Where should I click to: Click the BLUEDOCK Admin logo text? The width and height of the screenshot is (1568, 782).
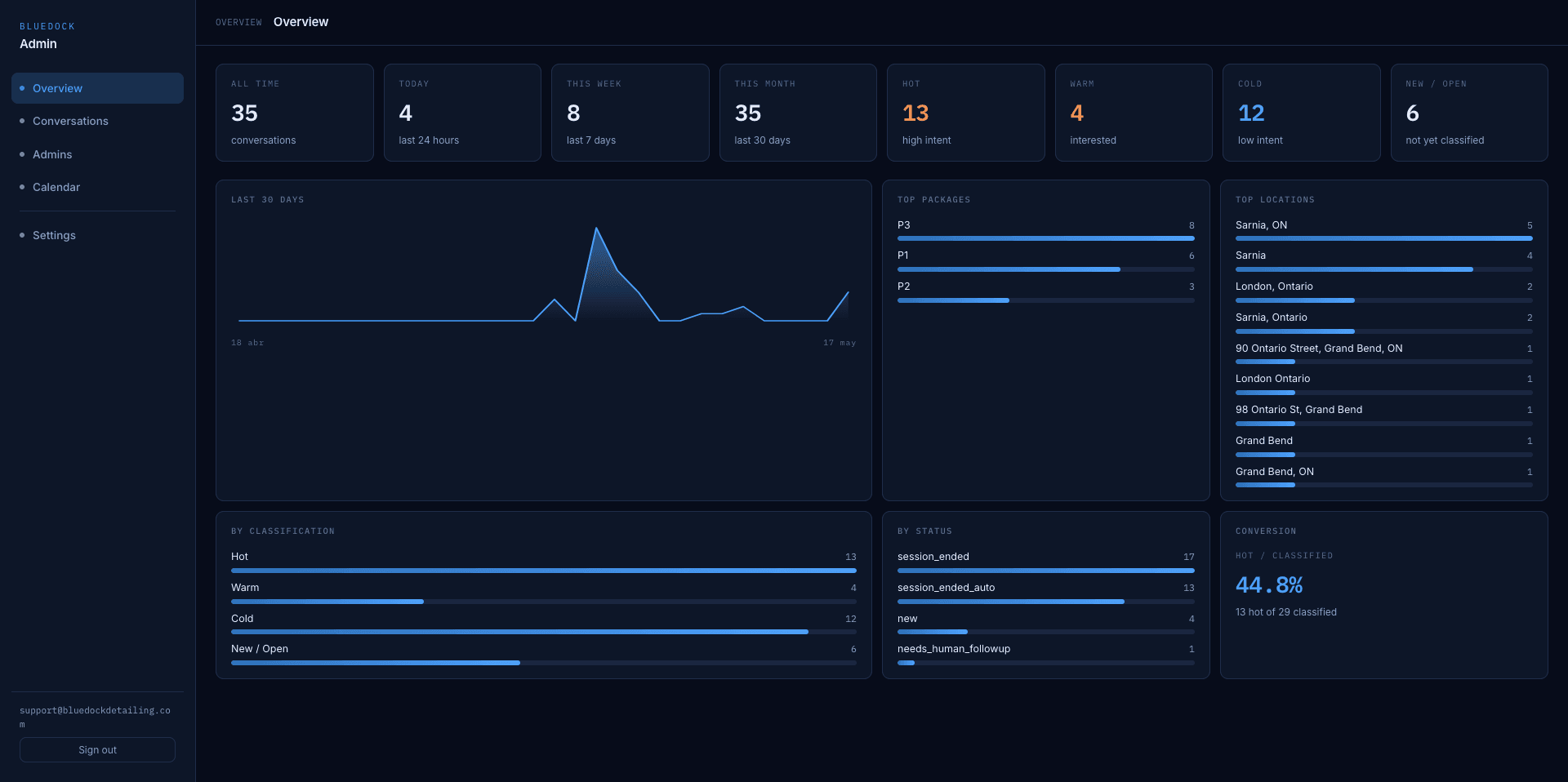tap(47, 36)
